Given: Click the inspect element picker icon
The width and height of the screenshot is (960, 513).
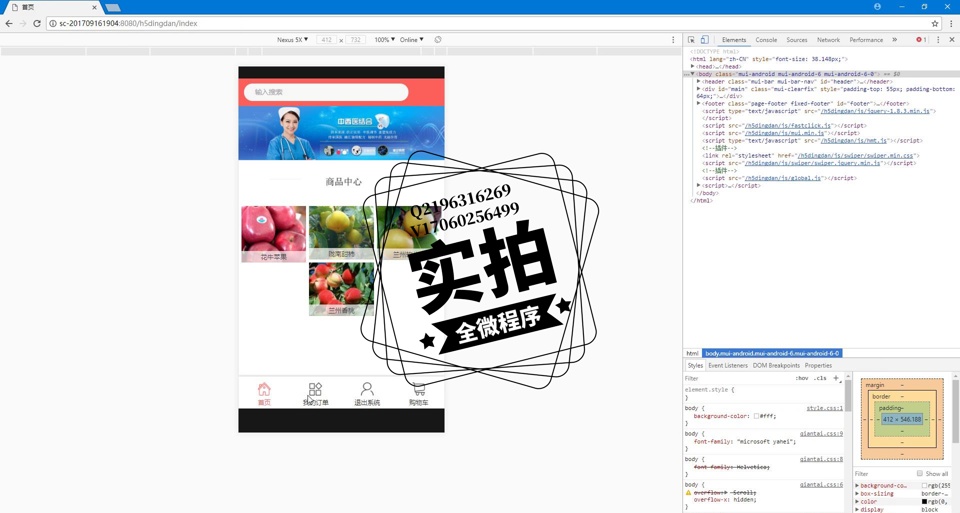Looking at the screenshot, I should click(x=691, y=40).
